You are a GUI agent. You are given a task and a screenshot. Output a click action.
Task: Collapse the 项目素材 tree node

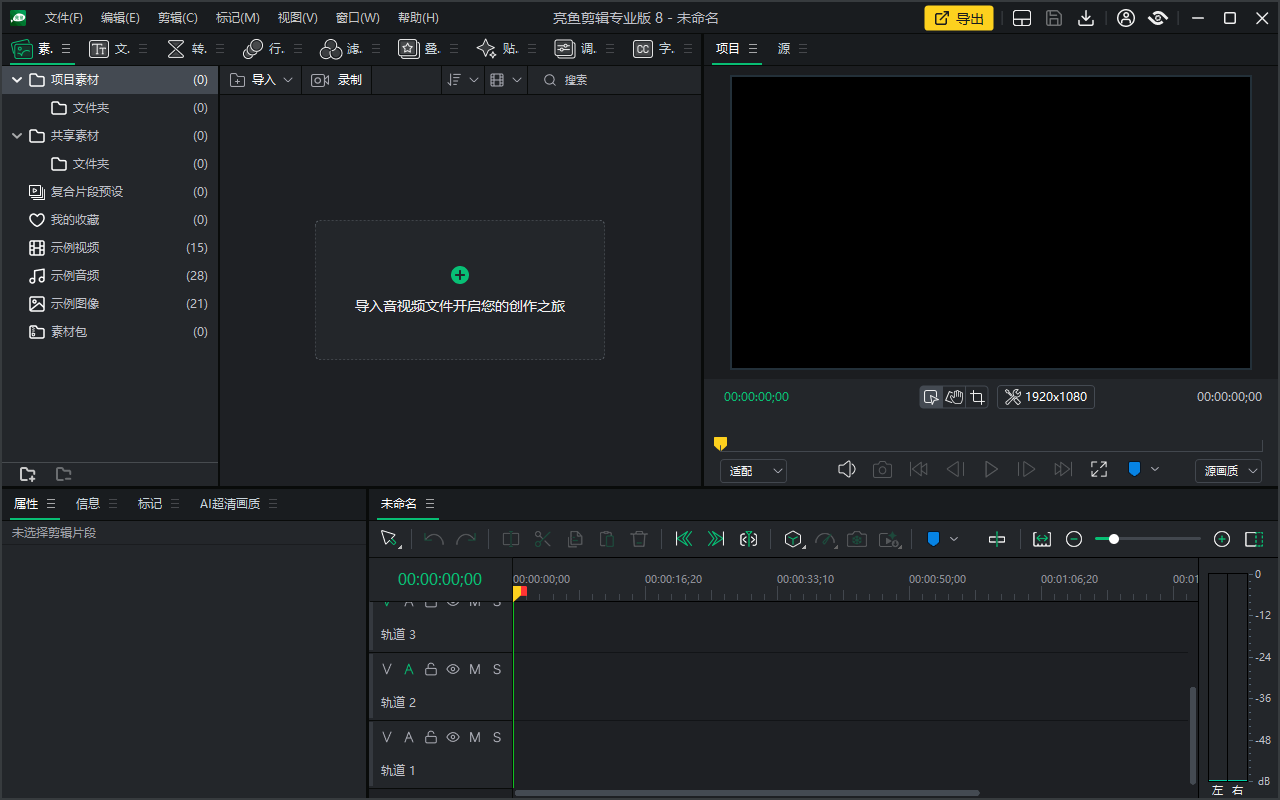[x=17, y=79]
